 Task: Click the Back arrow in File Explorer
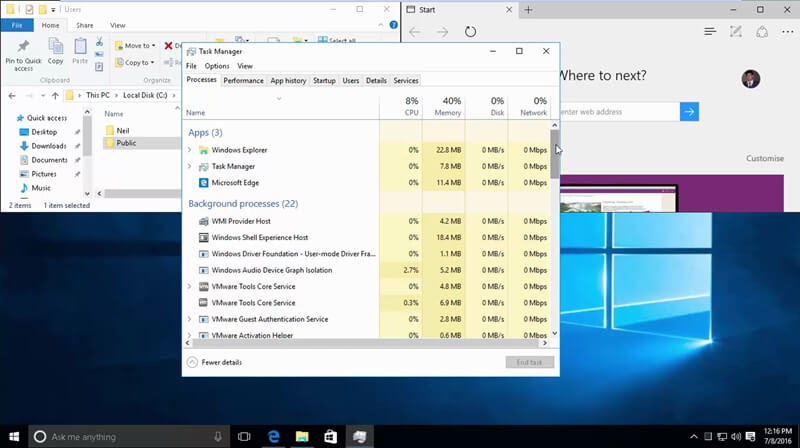[x=12, y=95]
